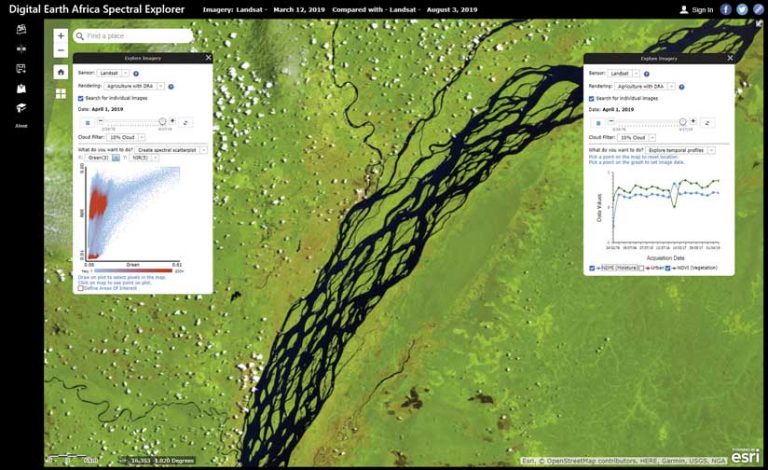The height and width of the screenshot is (470, 768).
Task: Click date slider handle in right panel
Action: 683,121
